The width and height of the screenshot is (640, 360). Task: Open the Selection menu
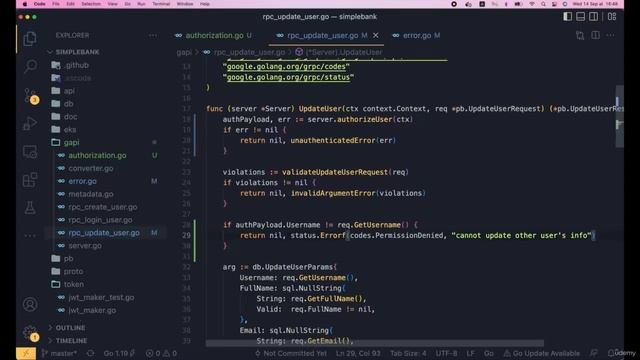[91, 4]
